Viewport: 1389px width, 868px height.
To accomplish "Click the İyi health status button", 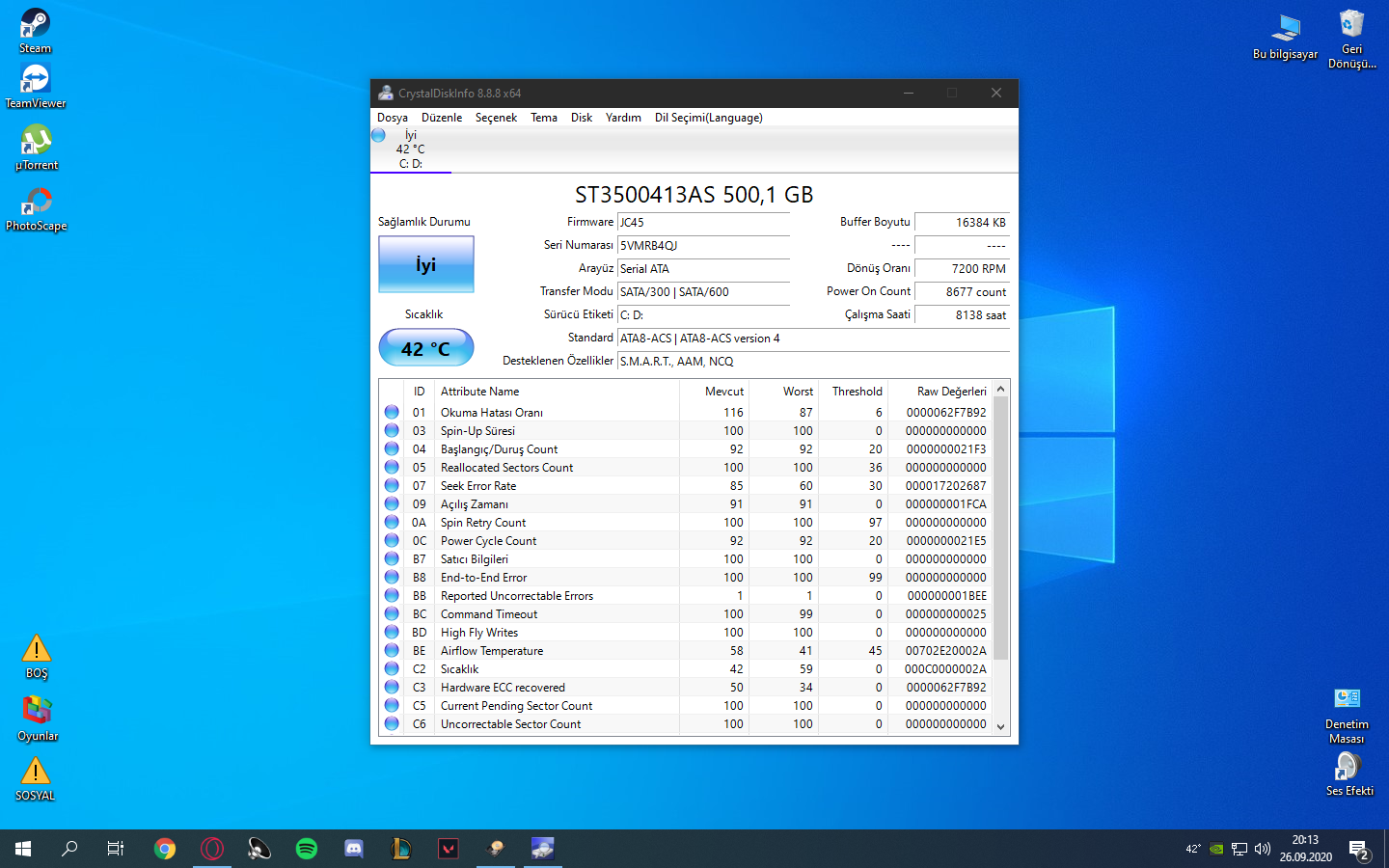I will click(x=426, y=264).
